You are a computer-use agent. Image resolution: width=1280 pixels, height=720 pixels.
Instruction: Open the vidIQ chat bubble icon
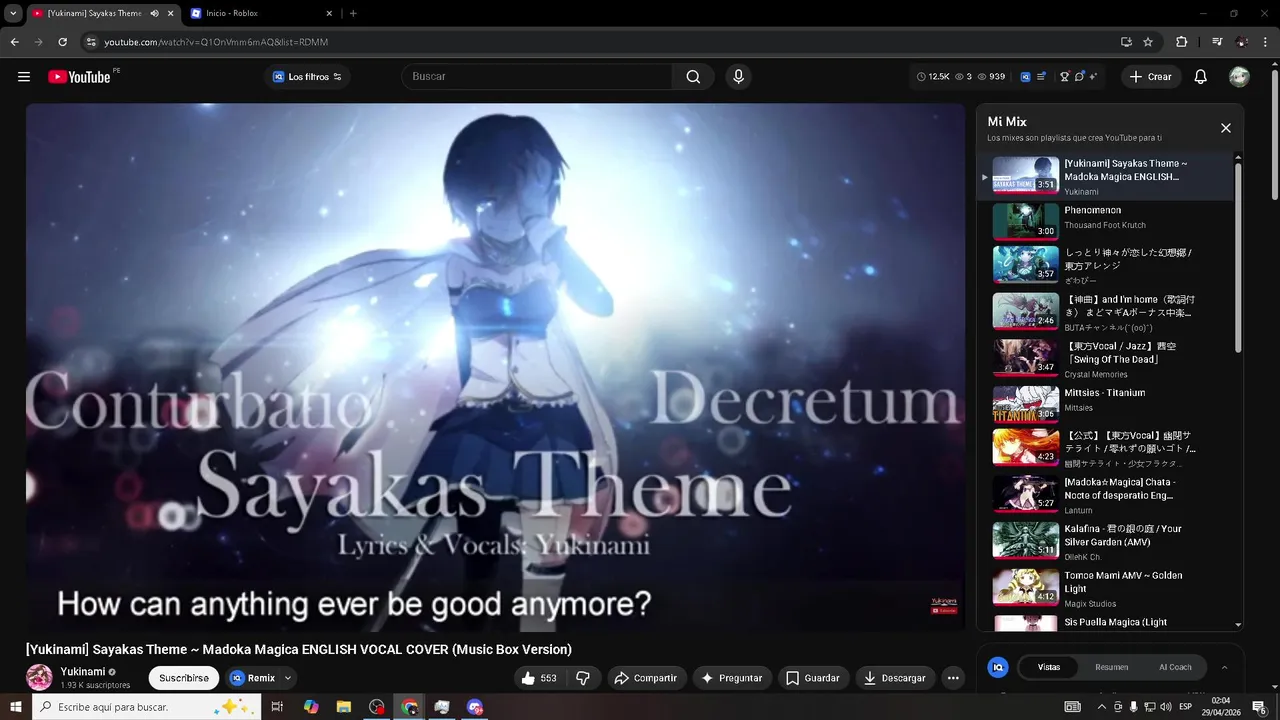[x=1080, y=77]
